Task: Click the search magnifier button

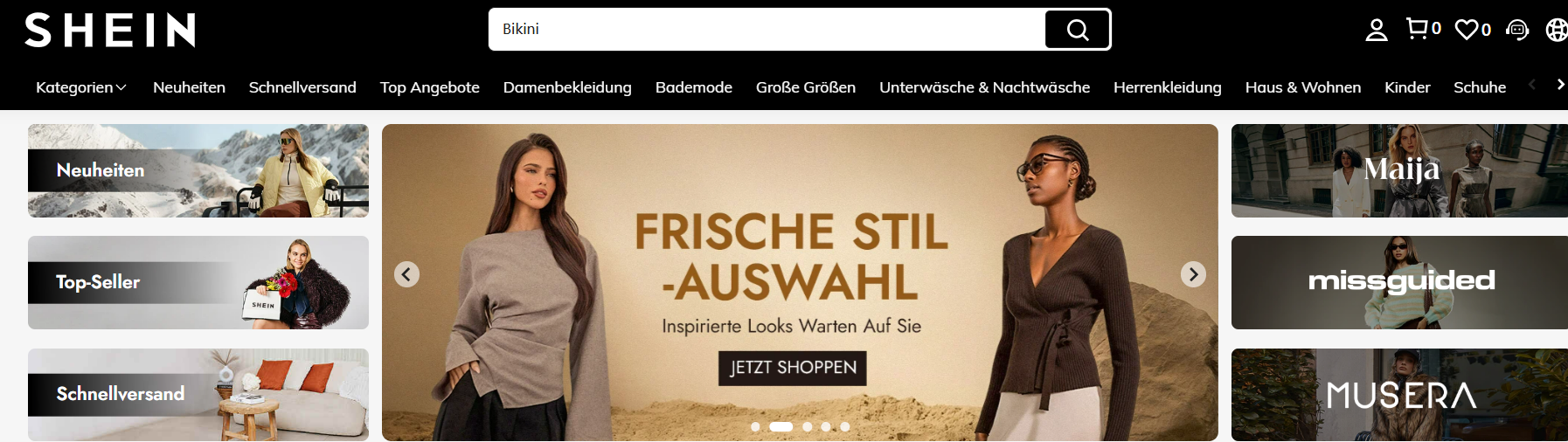Action: click(x=1078, y=30)
